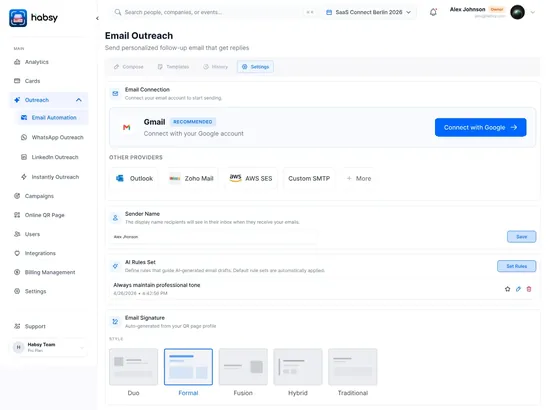Click Alex Johnson's profile avatar

tap(517, 12)
